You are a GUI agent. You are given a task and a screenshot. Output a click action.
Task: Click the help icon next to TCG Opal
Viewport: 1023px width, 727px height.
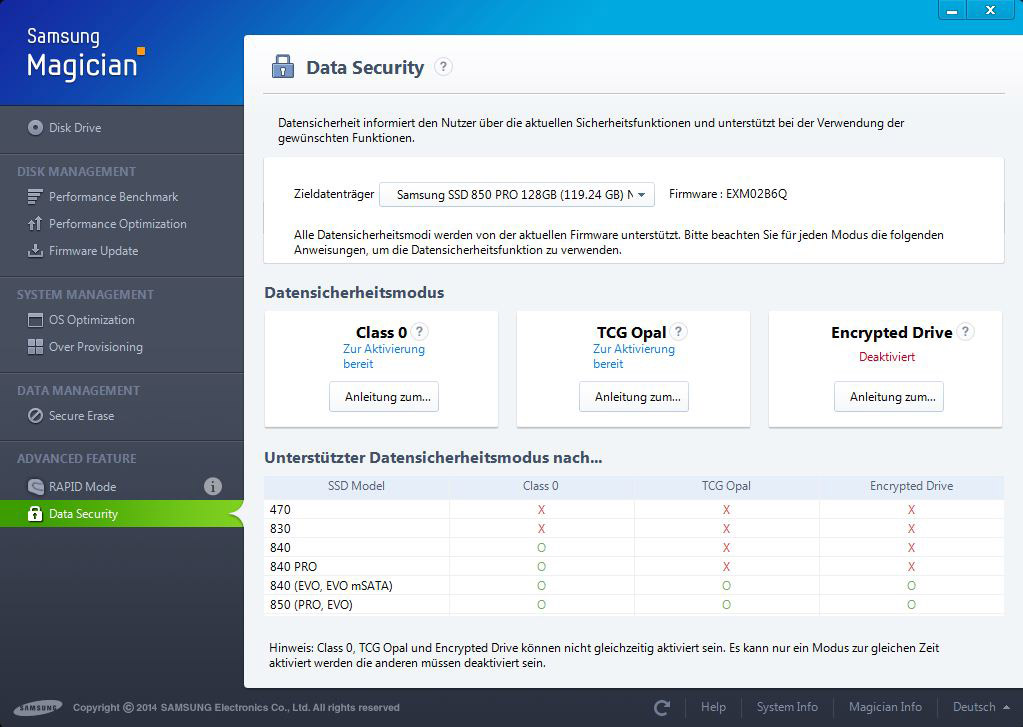(679, 332)
